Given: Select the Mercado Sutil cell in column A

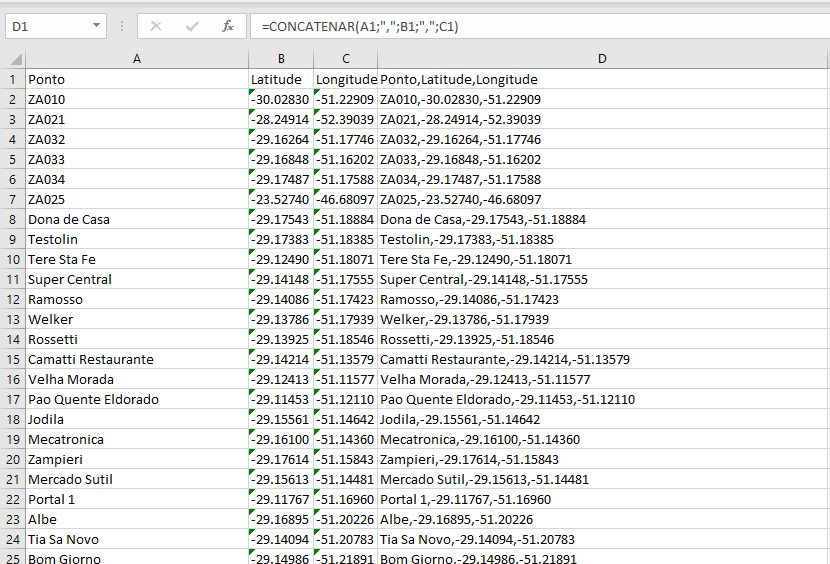Looking at the screenshot, I should [137, 479].
